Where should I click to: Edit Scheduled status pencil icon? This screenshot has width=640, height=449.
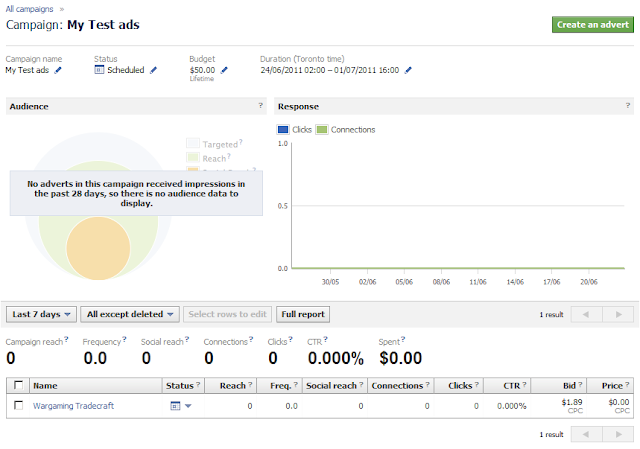coord(153,70)
